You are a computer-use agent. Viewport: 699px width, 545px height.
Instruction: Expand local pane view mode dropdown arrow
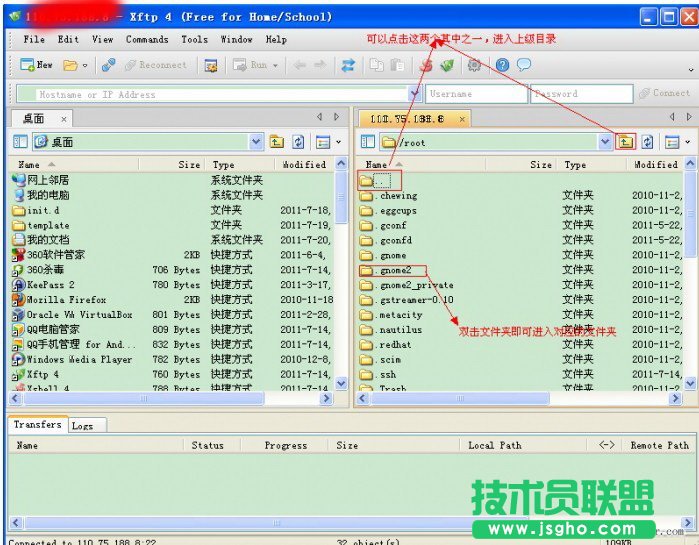click(x=339, y=142)
